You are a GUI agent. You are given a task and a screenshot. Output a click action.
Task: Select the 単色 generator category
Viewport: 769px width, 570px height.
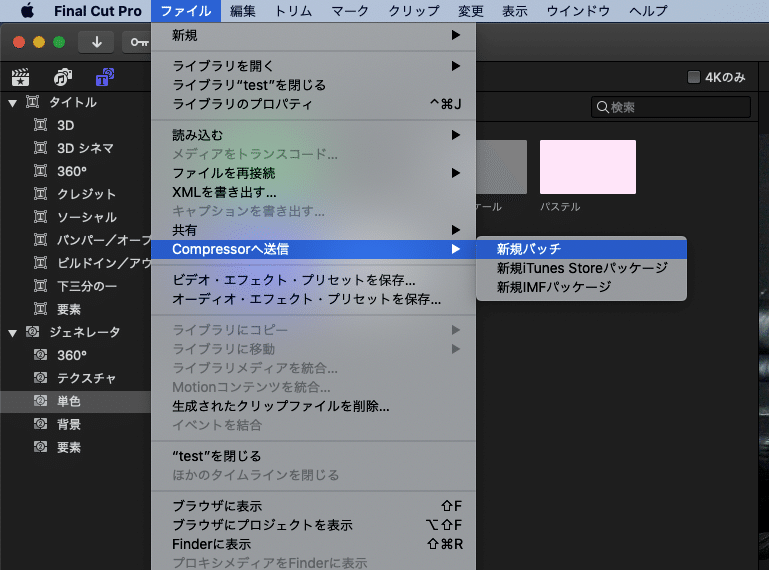click(76, 401)
